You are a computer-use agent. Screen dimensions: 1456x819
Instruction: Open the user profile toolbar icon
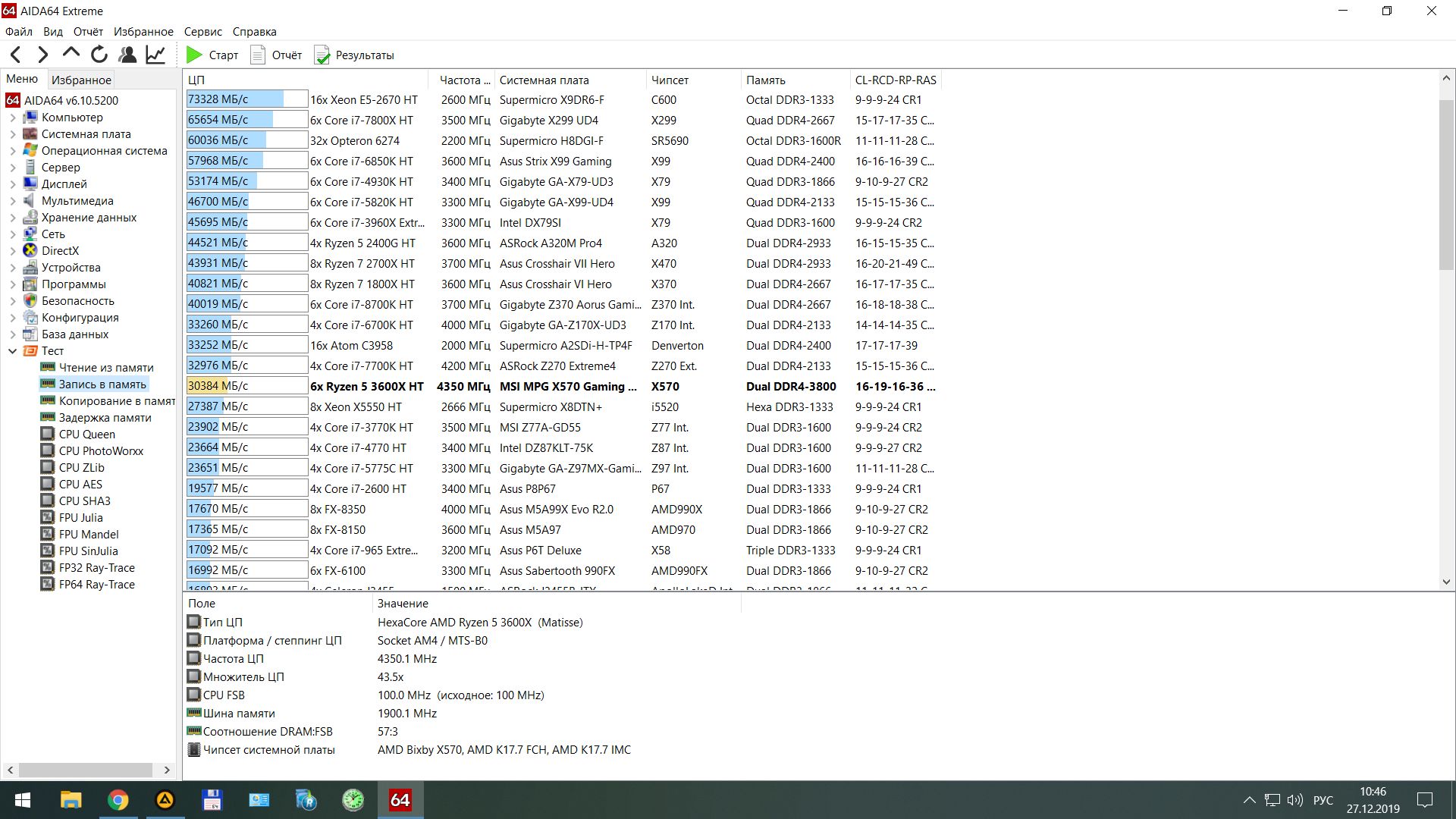tap(127, 55)
